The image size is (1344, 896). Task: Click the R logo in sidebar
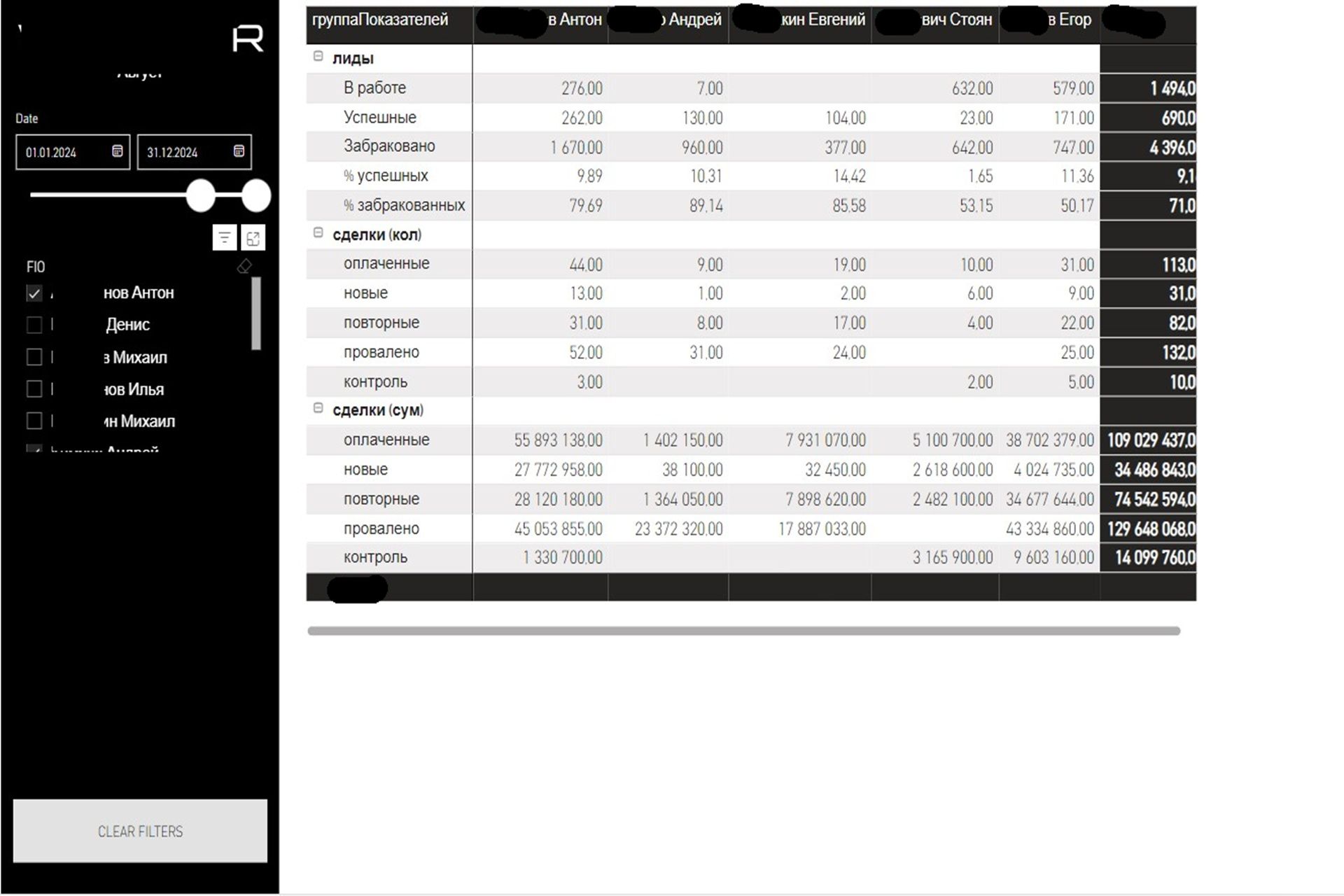pos(248,38)
